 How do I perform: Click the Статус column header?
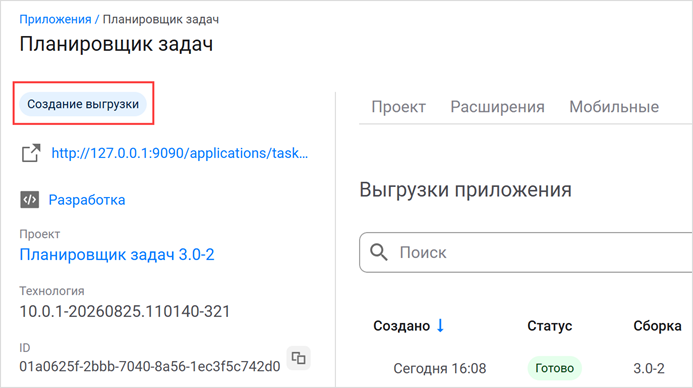[x=549, y=326]
